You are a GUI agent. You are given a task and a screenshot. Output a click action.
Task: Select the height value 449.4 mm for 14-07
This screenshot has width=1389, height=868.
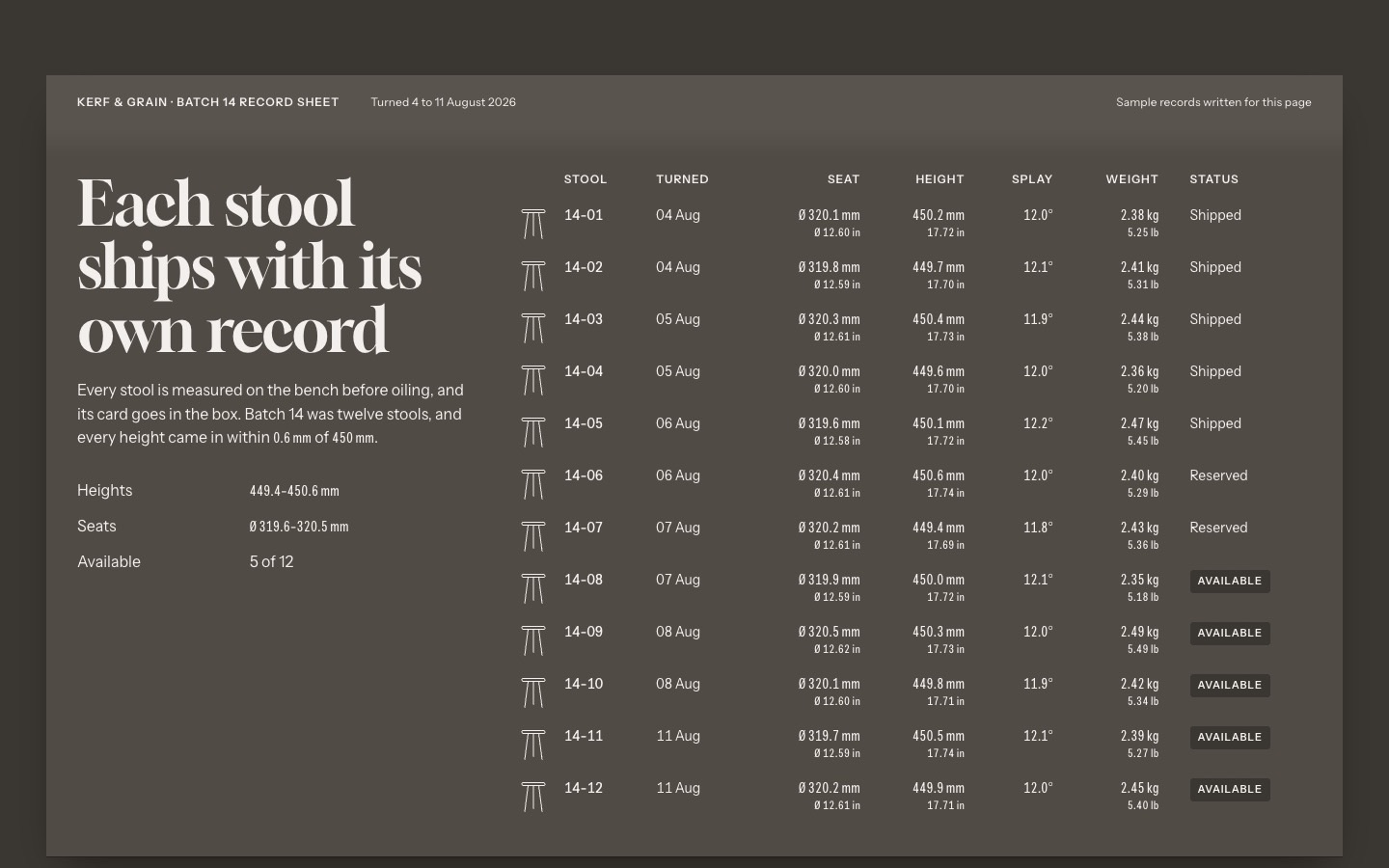point(939,528)
